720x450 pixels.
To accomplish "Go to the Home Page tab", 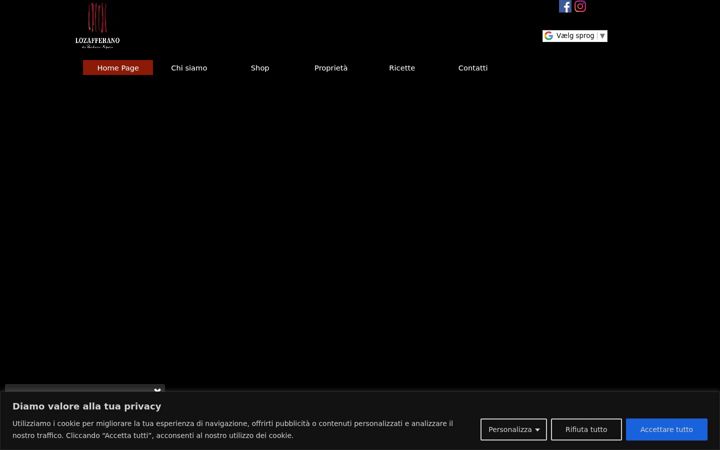I will coord(118,68).
